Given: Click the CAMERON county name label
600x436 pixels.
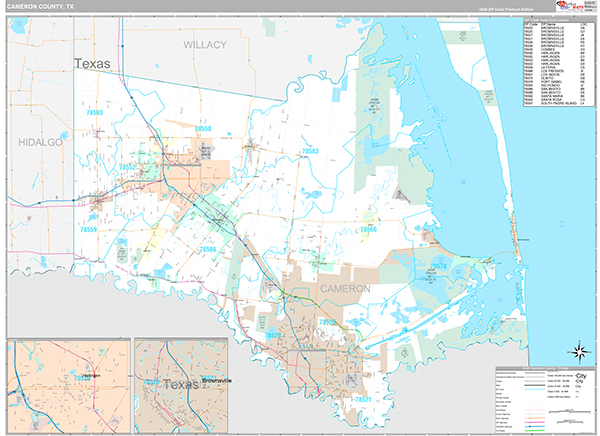Looking at the screenshot, I should click(x=345, y=289).
